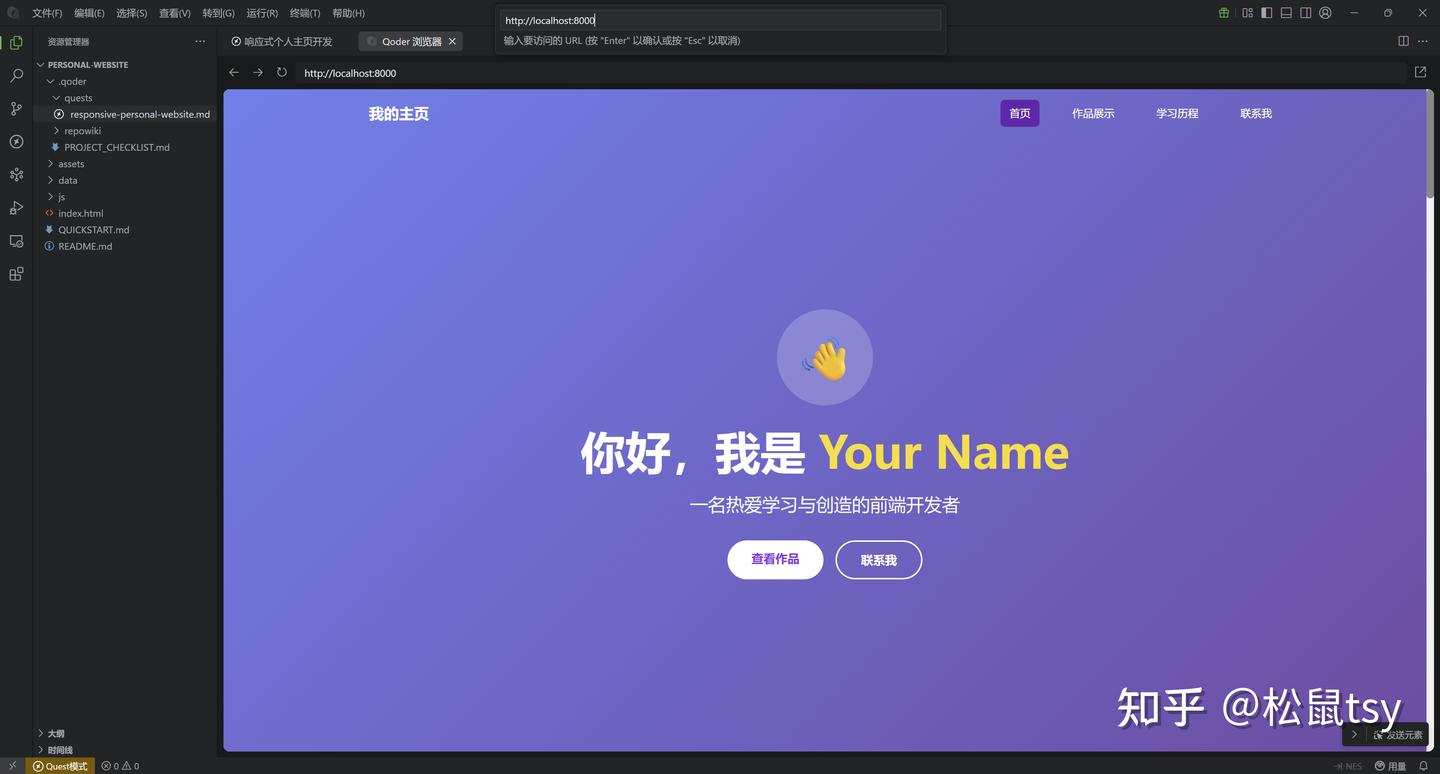Switch to the Qoder 浏览器 tab
The width and height of the screenshot is (1440, 774).
click(x=411, y=41)
